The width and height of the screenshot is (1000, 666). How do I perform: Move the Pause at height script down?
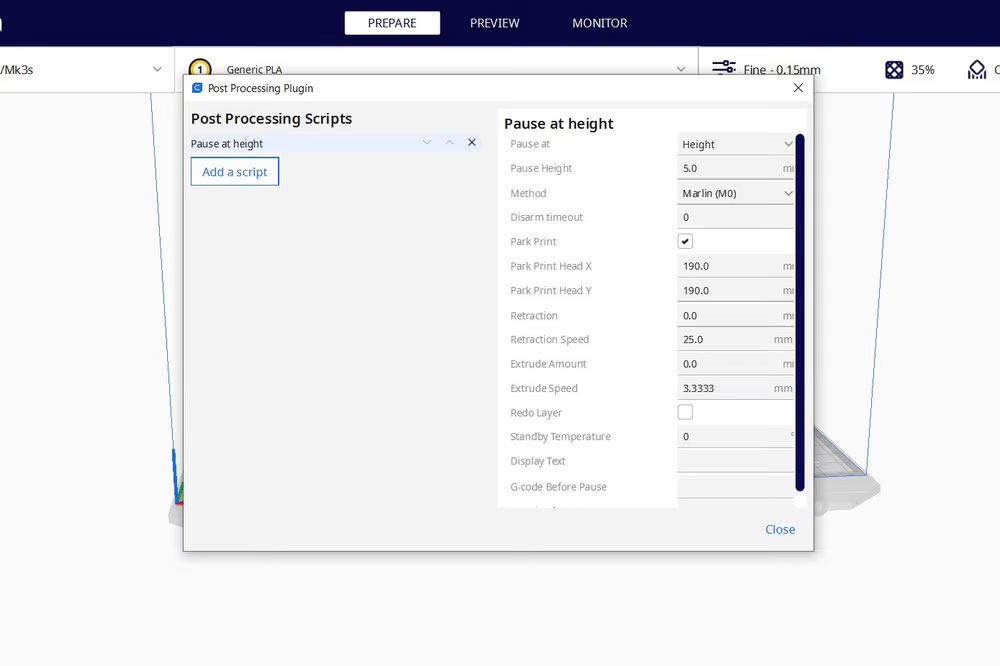coord(427,143)
